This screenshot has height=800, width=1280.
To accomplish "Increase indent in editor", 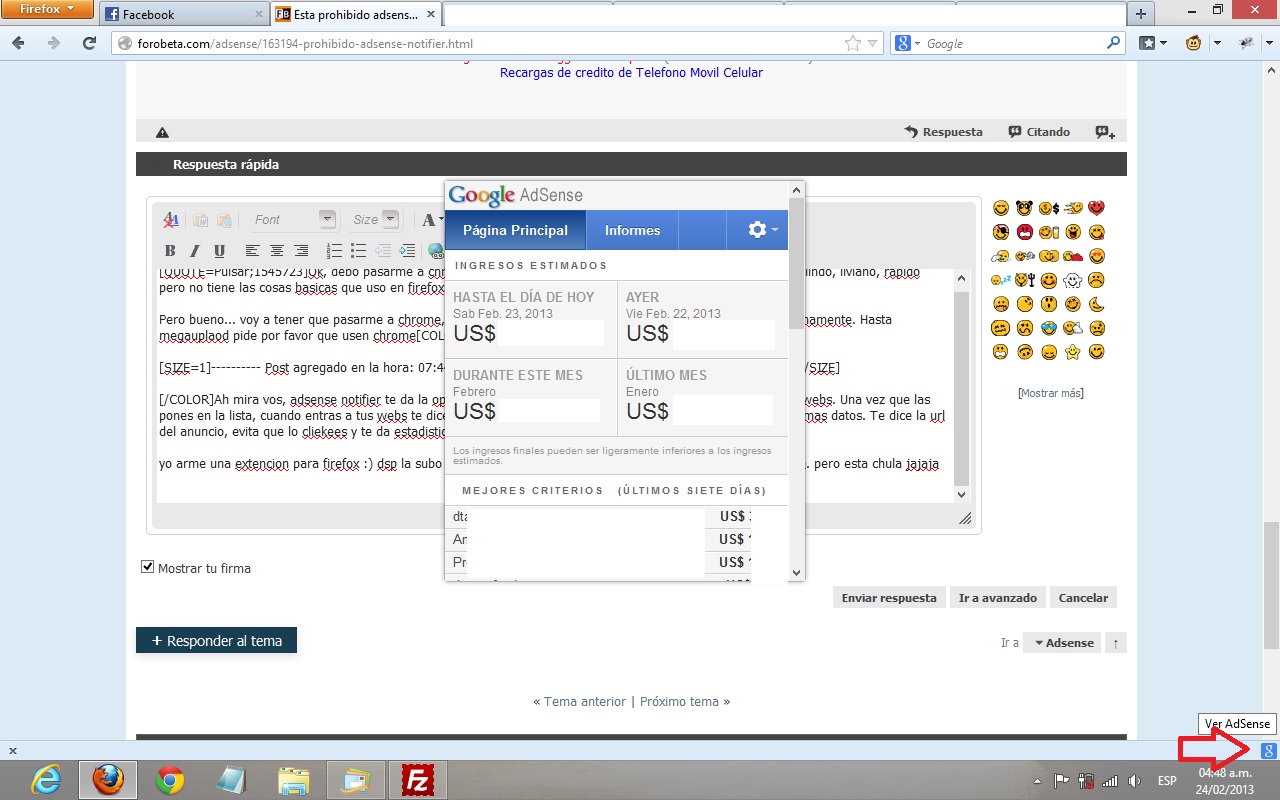I will click(x=407, y=251).
